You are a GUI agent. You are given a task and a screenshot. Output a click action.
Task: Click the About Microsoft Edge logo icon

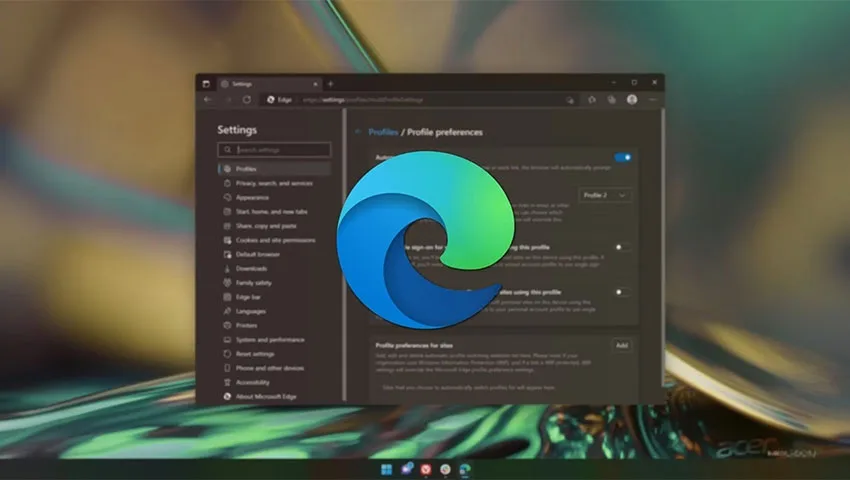point(227,396)
